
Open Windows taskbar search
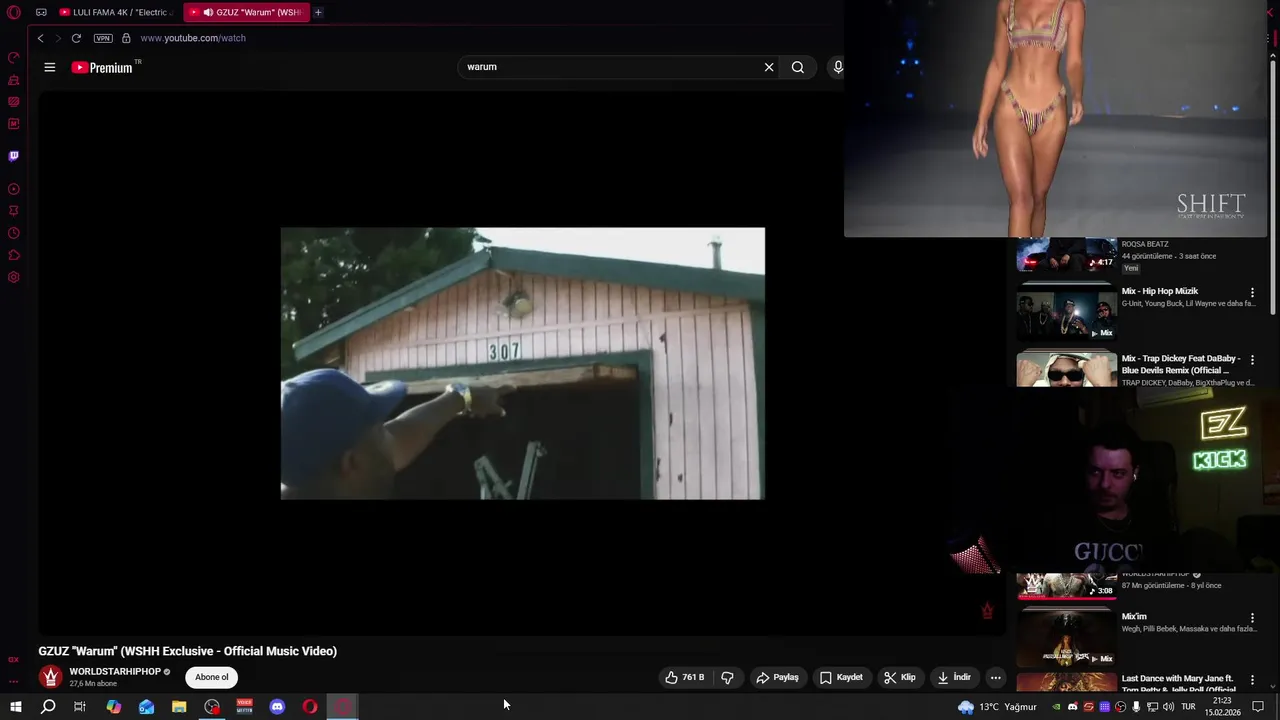[47, 707]
